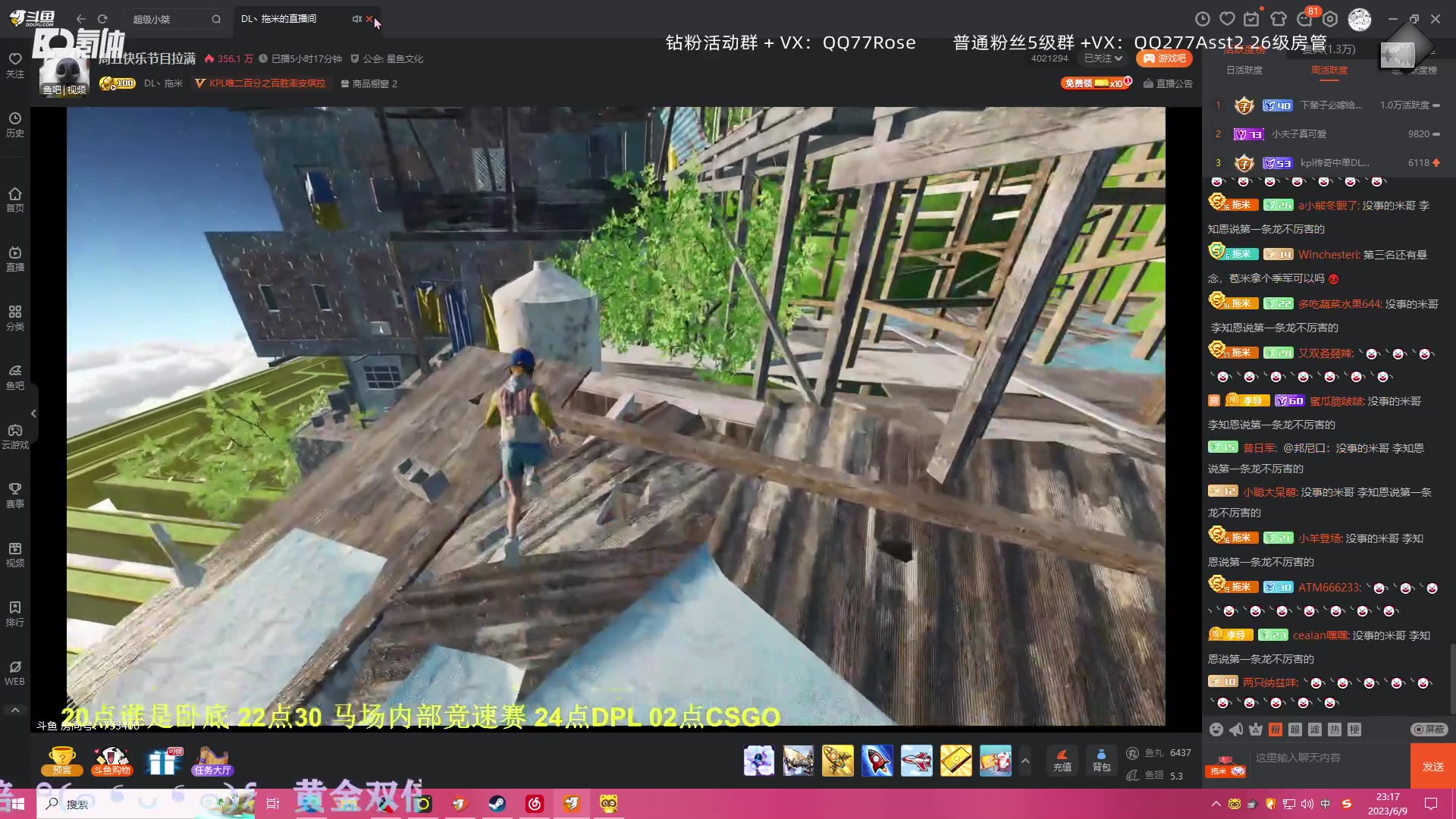Toggle the 滤 filter chat option

pyautogui.click(x=1315, y=730)
